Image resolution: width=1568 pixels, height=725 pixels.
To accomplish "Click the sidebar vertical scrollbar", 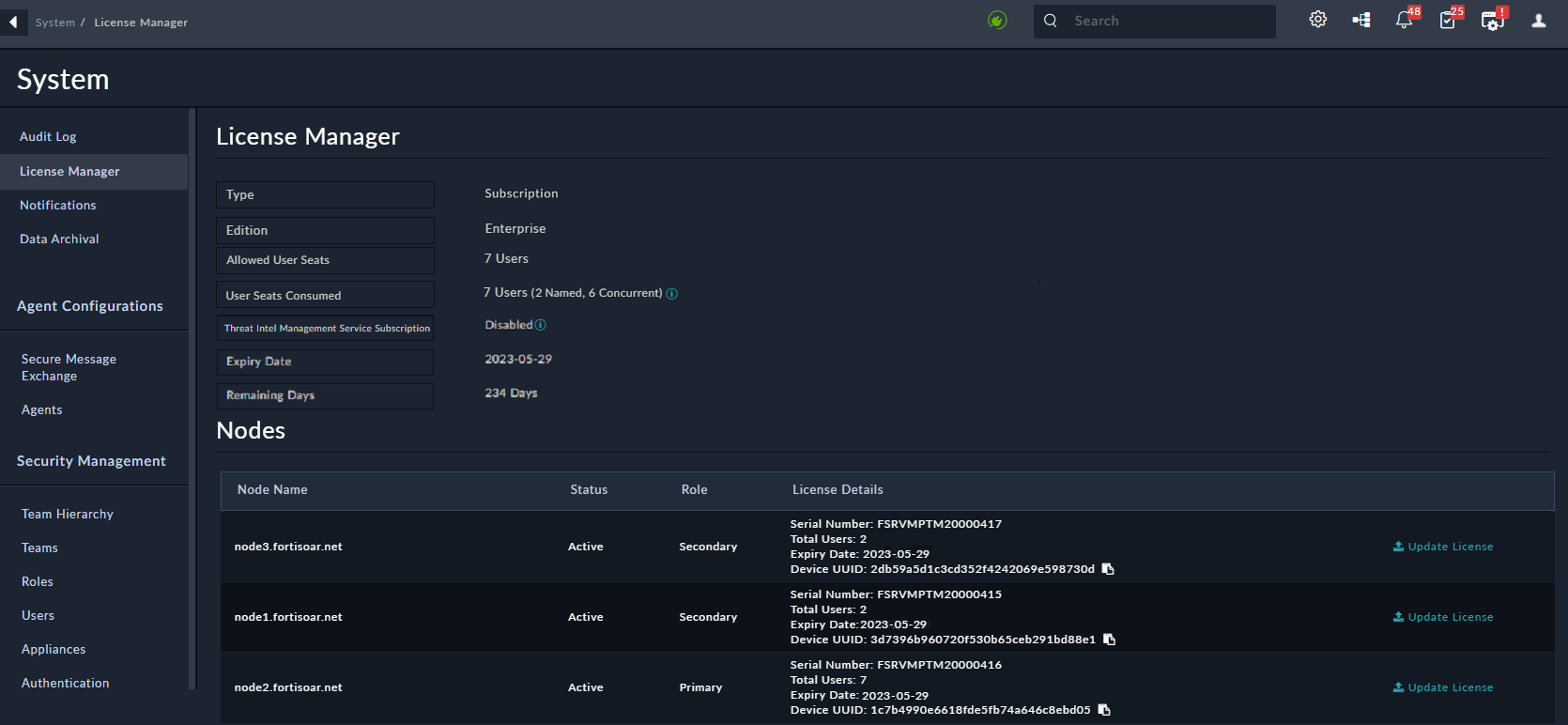I will [x=192, y=399].
